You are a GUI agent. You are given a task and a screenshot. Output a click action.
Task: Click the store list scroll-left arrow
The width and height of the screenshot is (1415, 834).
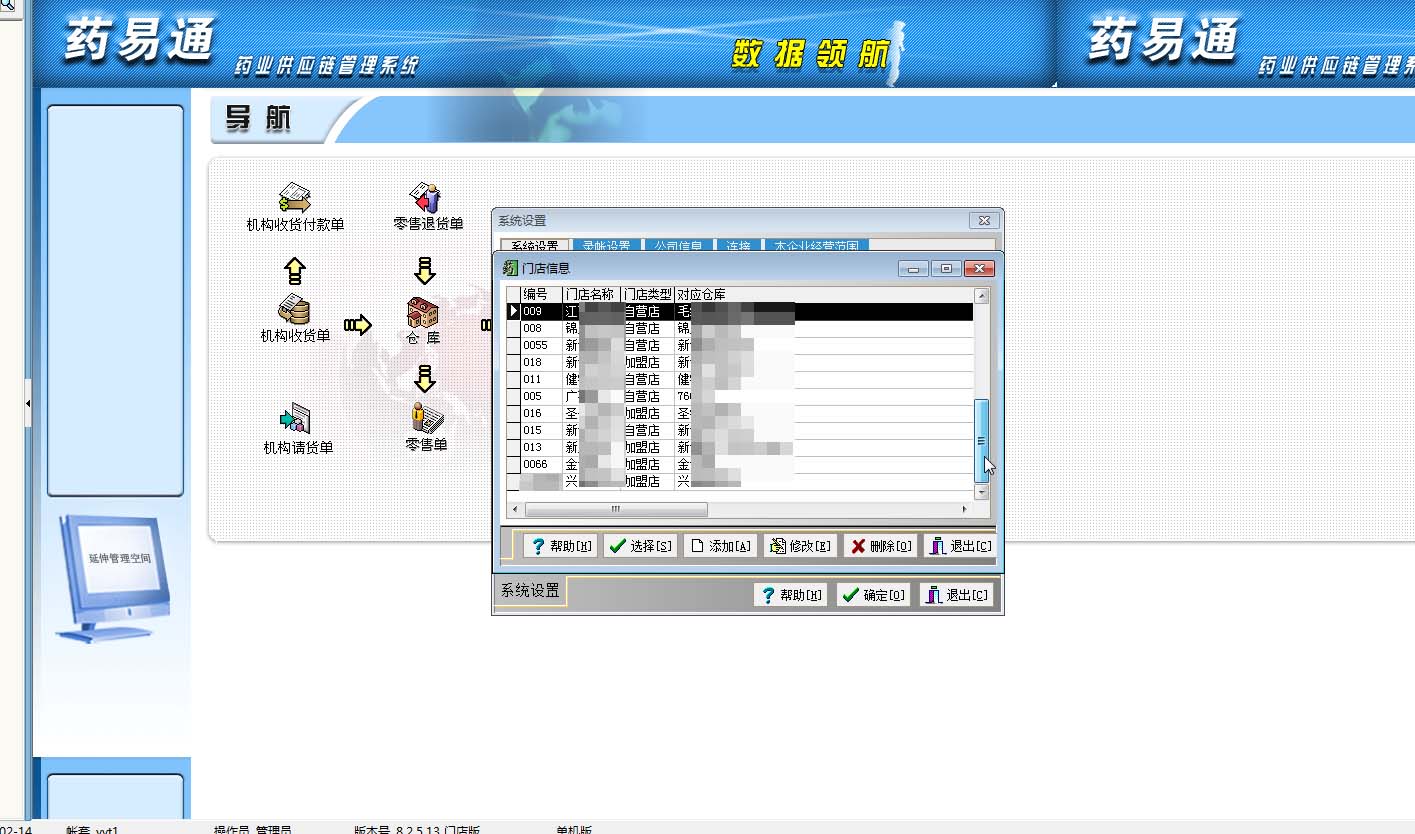point(515,509)
